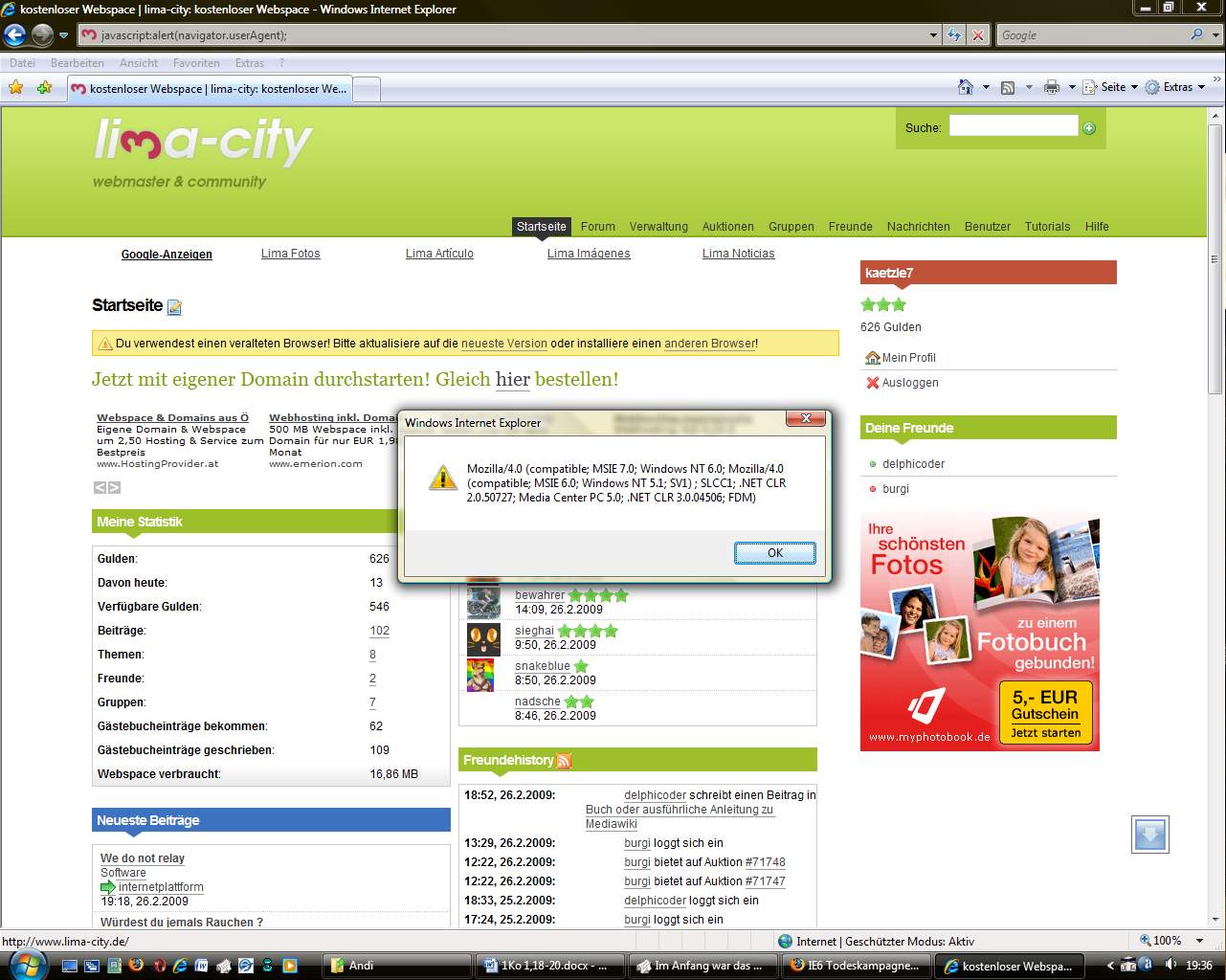Click the Freundehistory RSS feed icon
The width and height of the screenshot is (1226, 980).
564,761
